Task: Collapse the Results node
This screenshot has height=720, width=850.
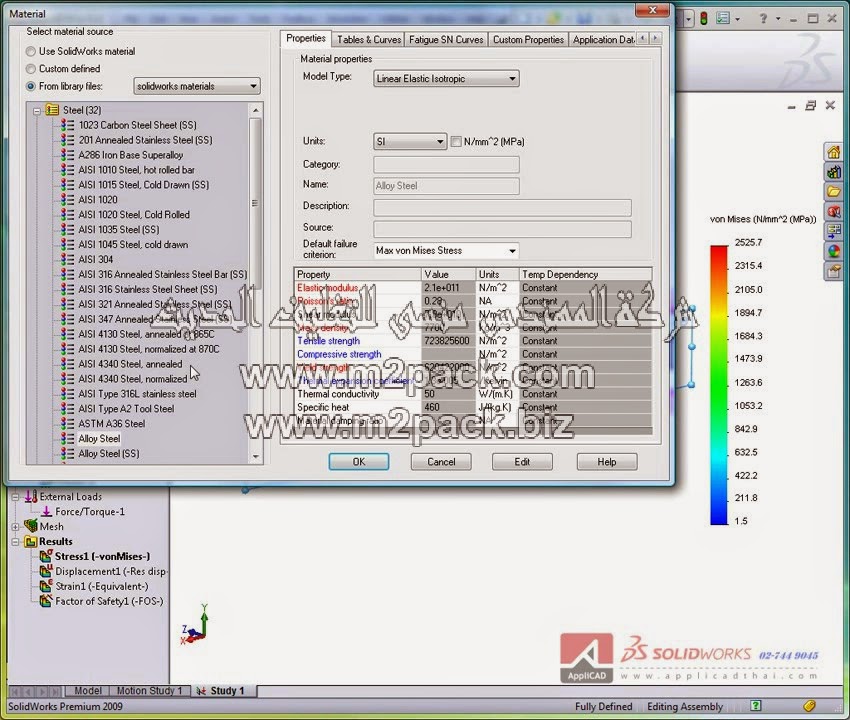Action: (x=15, y=542)
